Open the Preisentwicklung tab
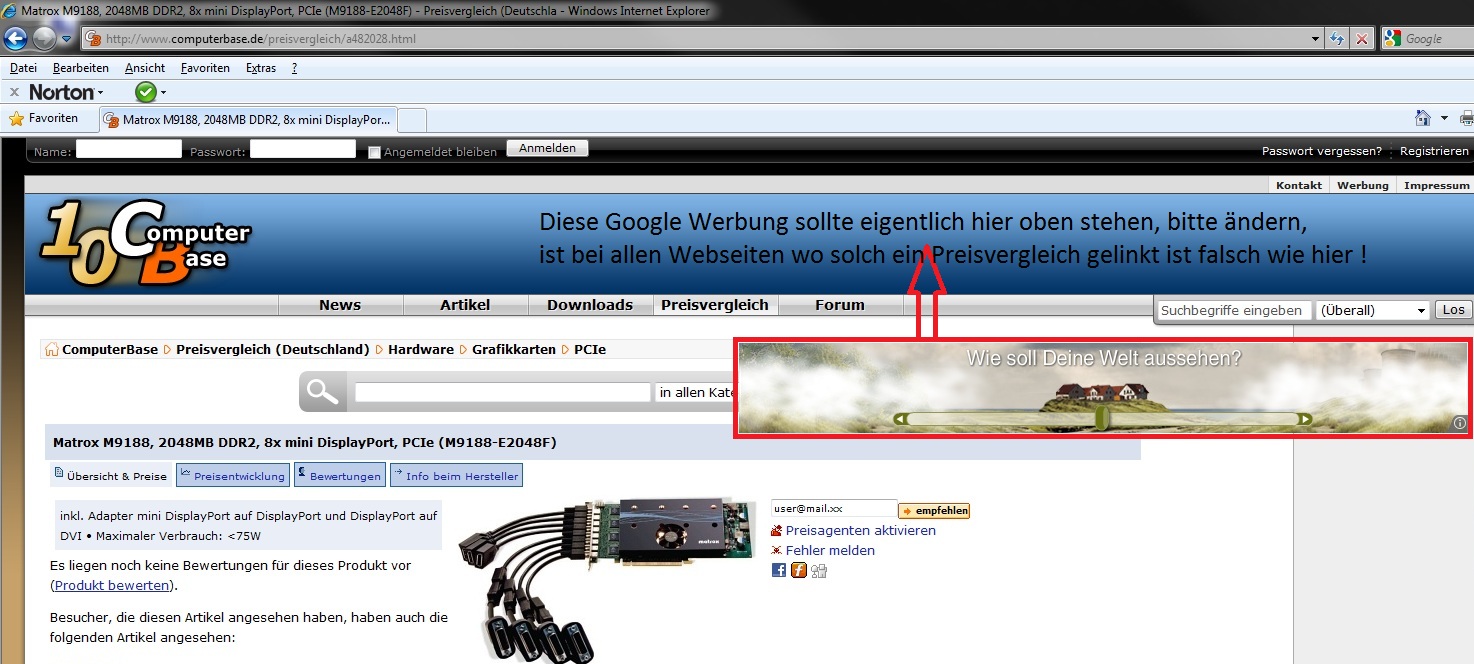This screenshot has height=664, width=1474. click(233, 475)
